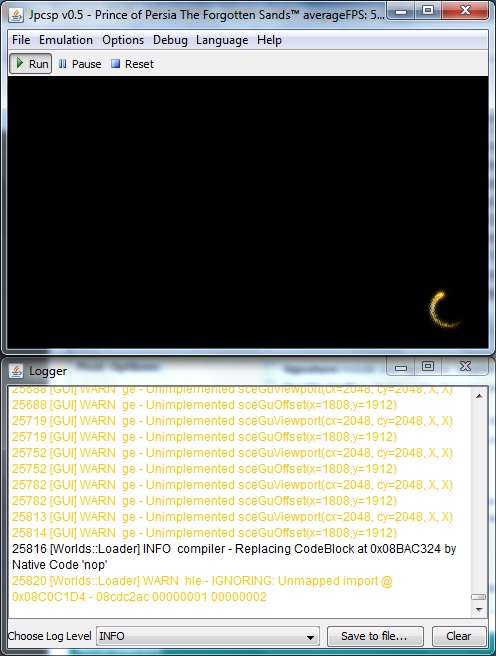The width and height of the screenshot is (496, 656).
Task: Open the Debug menu
Action: 170,40
